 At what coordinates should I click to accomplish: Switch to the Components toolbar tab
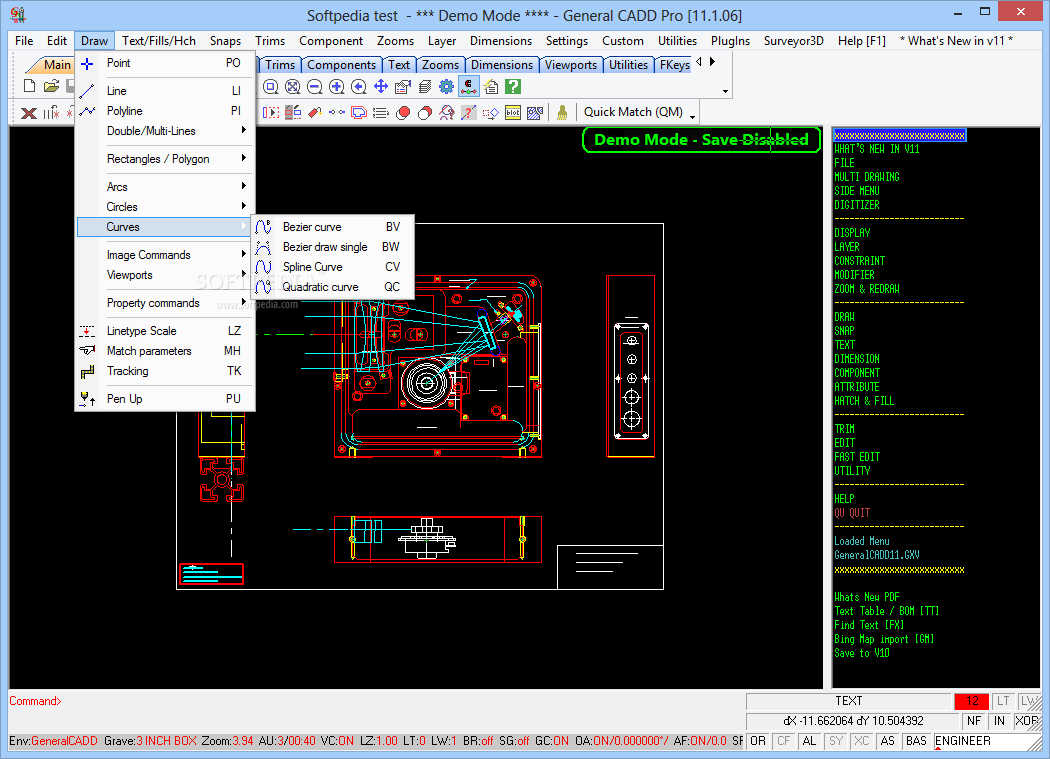[342, 65]
